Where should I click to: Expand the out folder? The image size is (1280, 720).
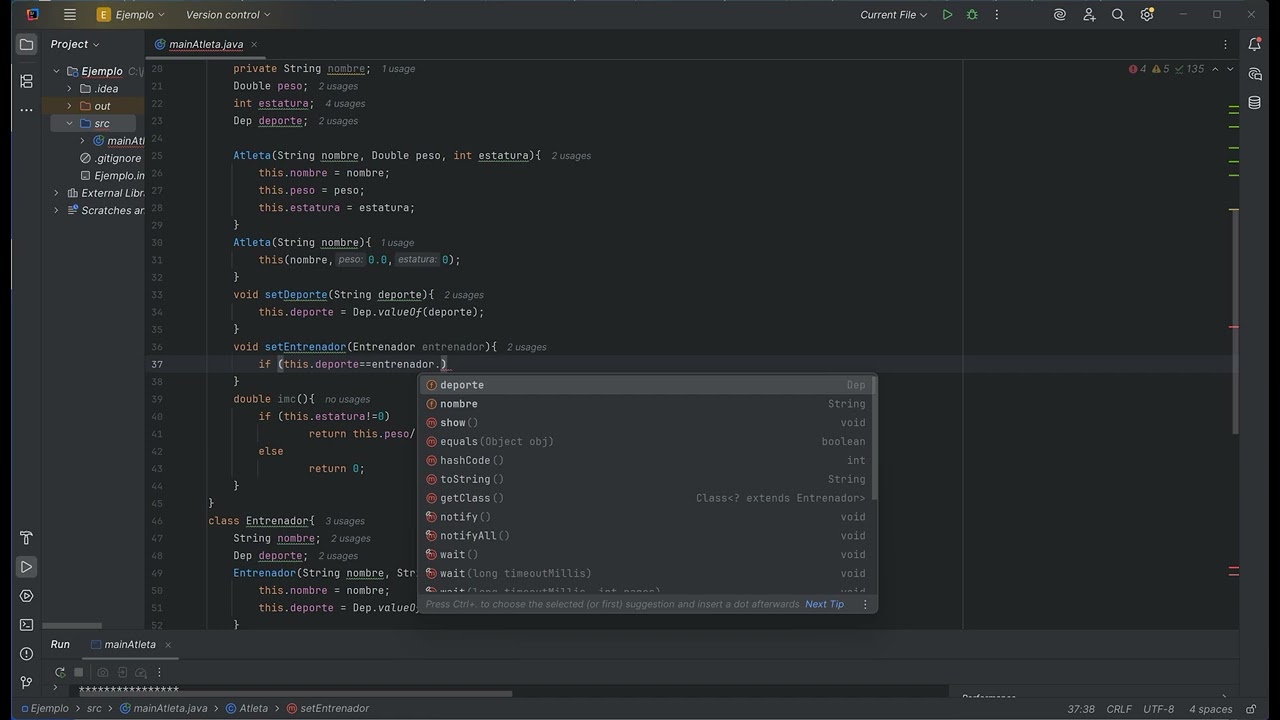coord(70,106)
